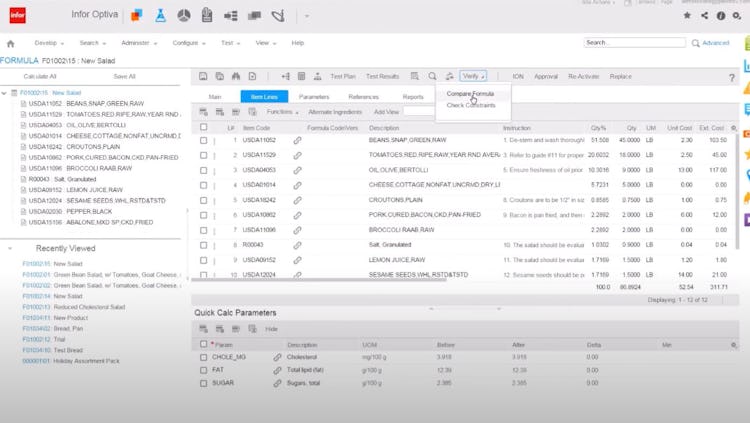Viewport: 750px width, 423px height.
Task: Click the help question mark icon
Action: 732,77
